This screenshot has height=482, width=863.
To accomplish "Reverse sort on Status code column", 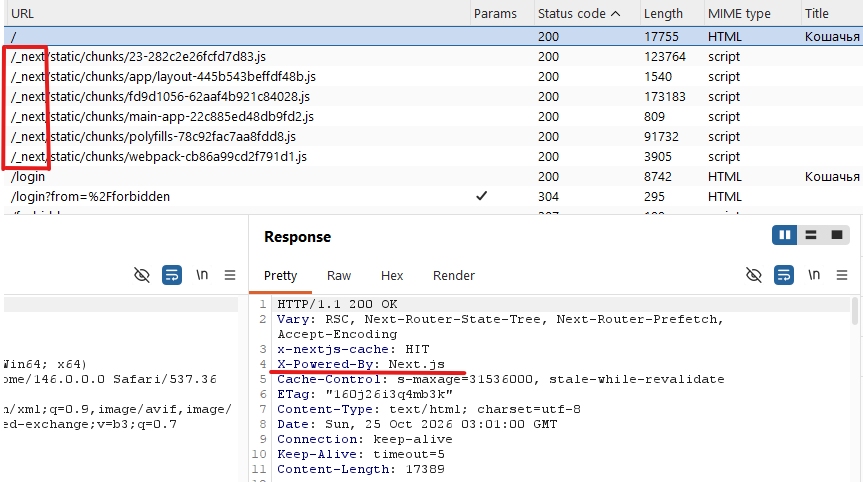I will pos(579,13).
